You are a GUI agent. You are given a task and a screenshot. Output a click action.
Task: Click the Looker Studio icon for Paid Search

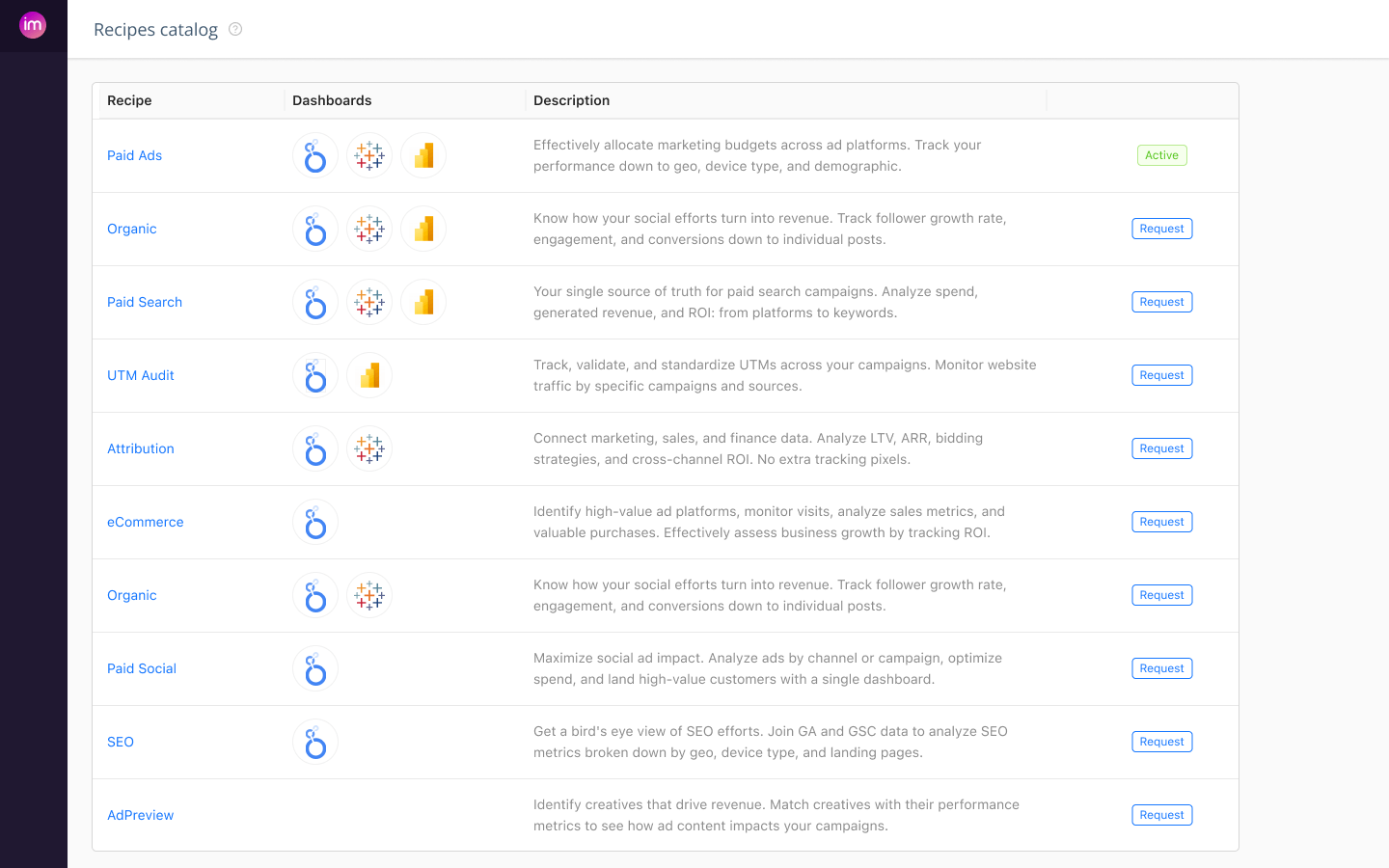[x=423, y=302]
